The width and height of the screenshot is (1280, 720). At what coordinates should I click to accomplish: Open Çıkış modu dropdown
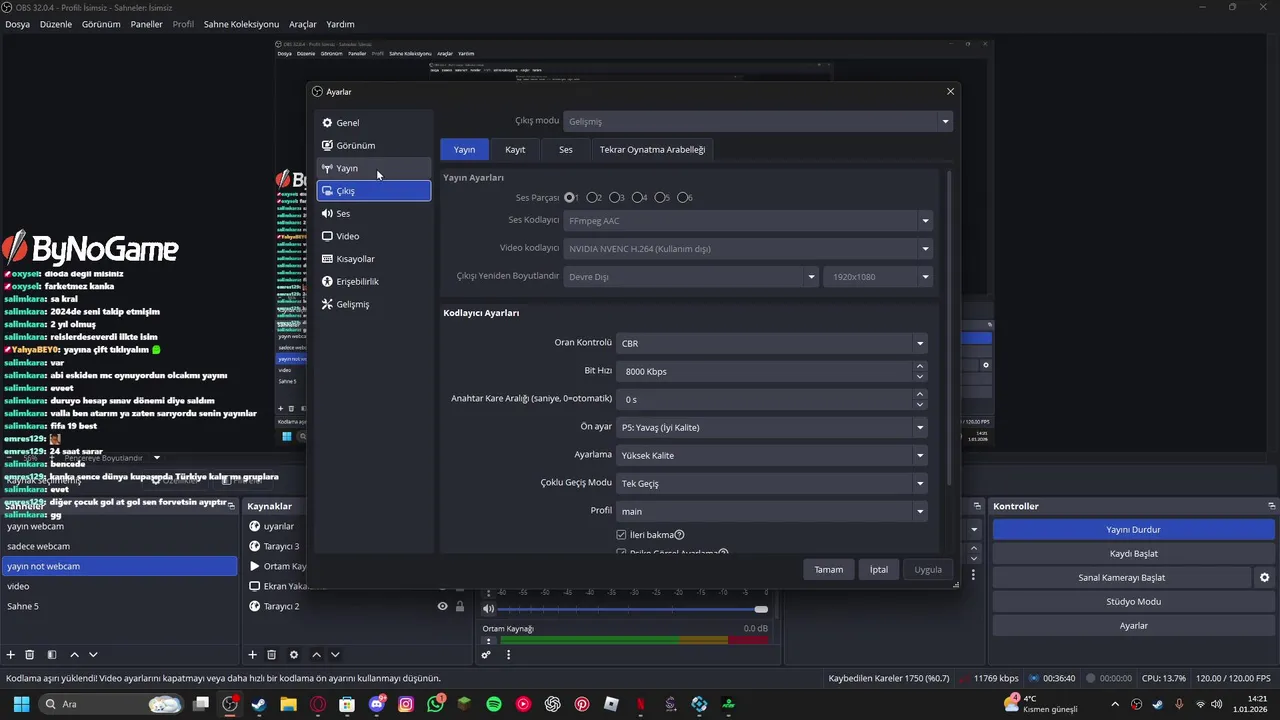pyautogui.click(x=758, y=121)
